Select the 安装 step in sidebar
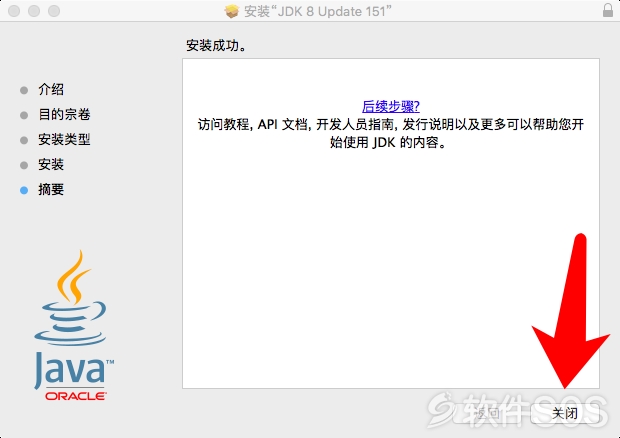This screenshot has width=620, height=438. [x=51, y=164]
